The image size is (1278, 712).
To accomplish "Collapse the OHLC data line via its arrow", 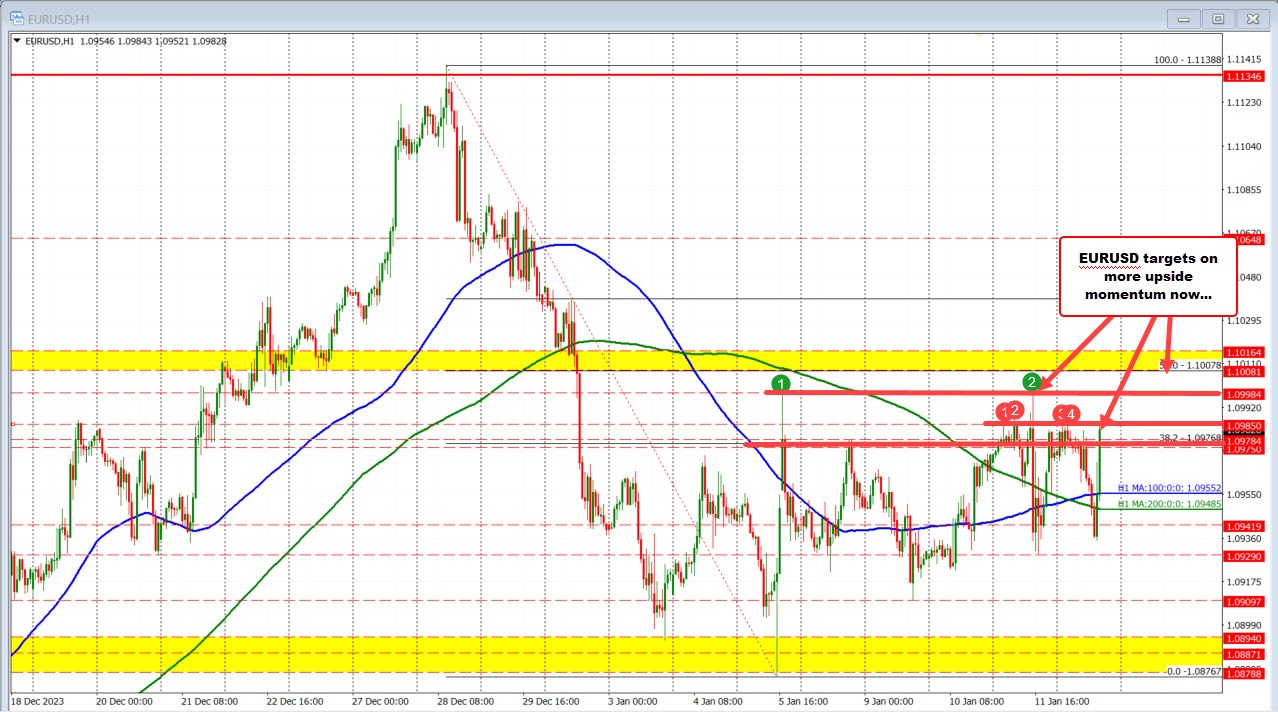I will point(16,42).
